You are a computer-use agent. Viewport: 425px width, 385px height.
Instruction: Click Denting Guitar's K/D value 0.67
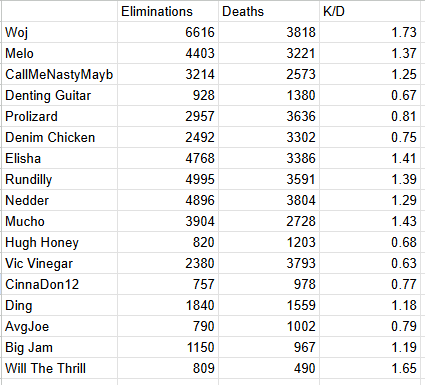click(370, 95)
